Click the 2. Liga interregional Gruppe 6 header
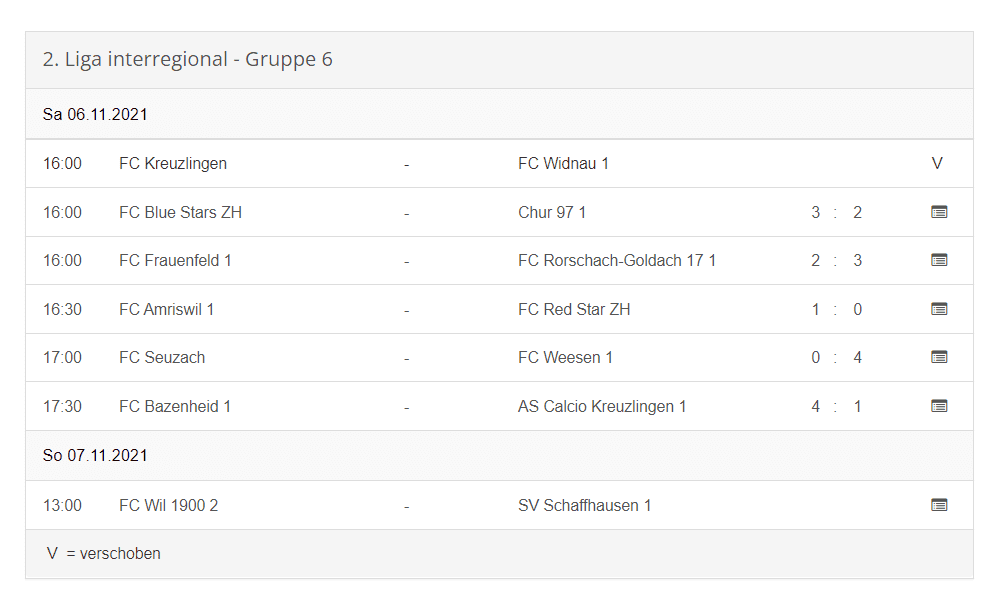The image size is (999, 603). point(187,59)
